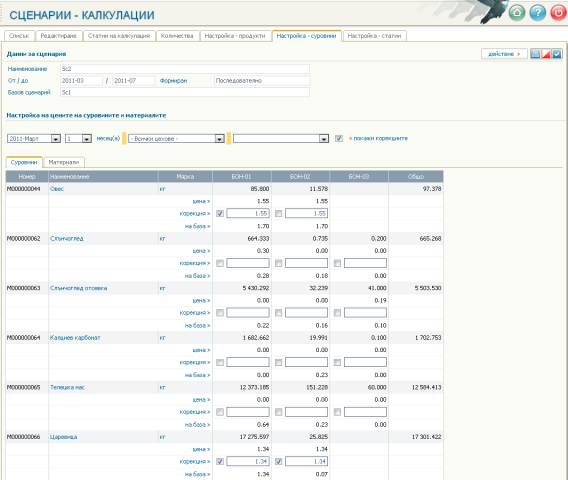Screen dimensions: 568x480
Task: Click the green Home icon
Action: [517, 13]
